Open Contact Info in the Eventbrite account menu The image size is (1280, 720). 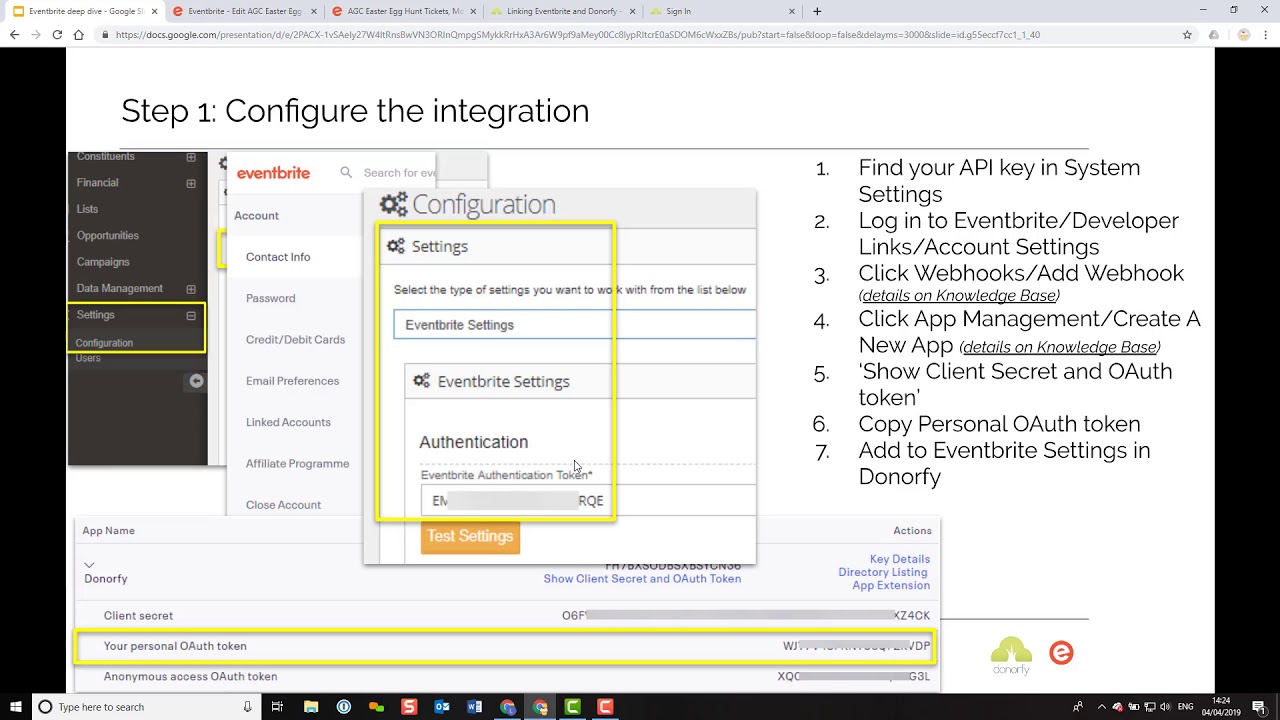tap(278, 257)
